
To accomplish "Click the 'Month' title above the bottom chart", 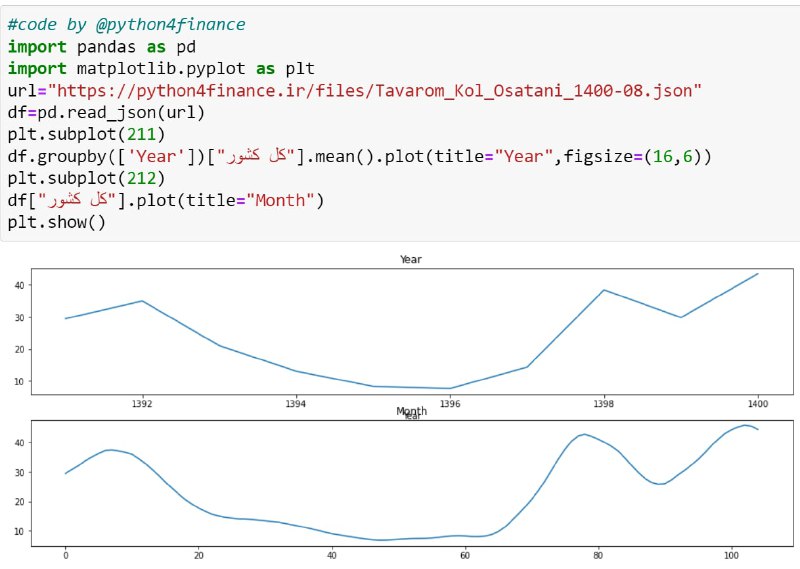I will point(411,411).
